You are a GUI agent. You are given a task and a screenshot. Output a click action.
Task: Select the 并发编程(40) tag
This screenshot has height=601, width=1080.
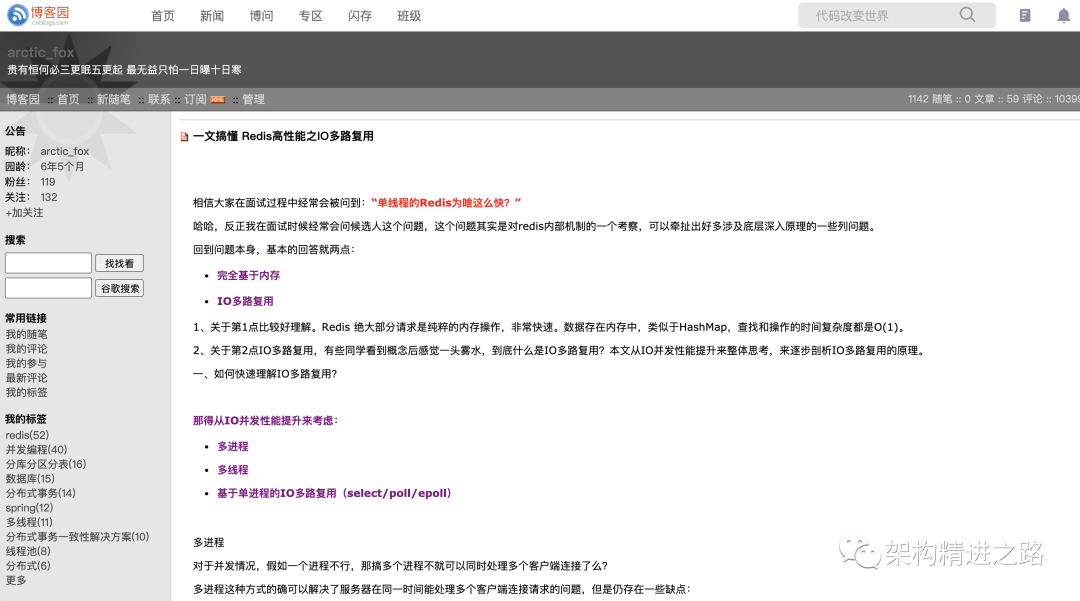pos(37,450)
